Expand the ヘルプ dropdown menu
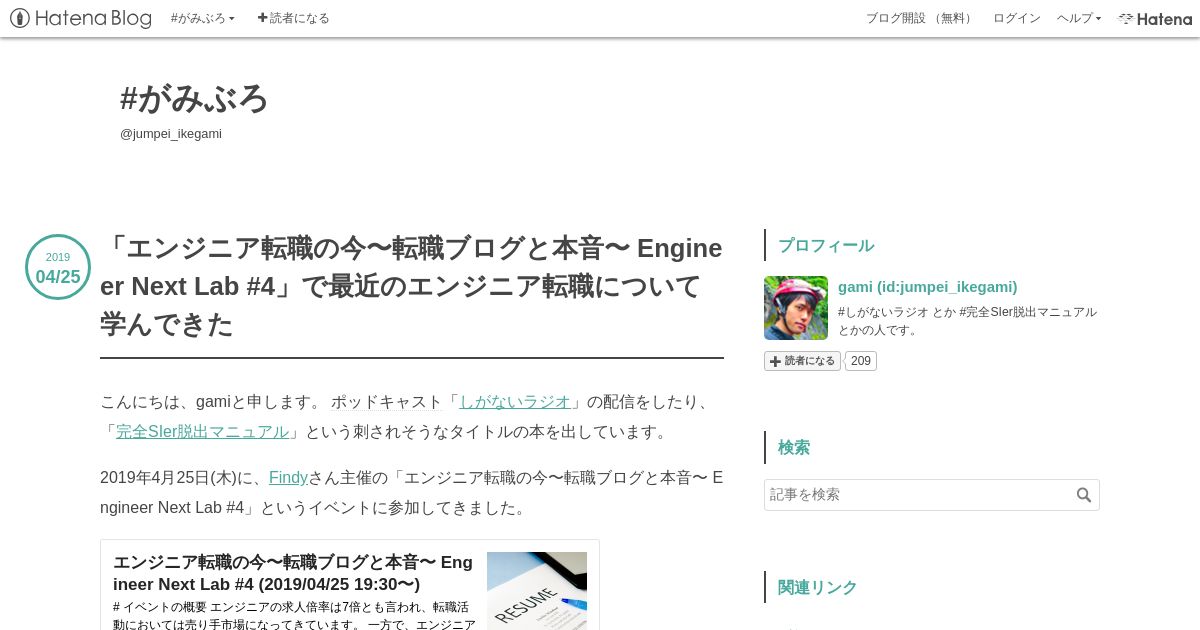1200x630 pixels. [1079, 18]
